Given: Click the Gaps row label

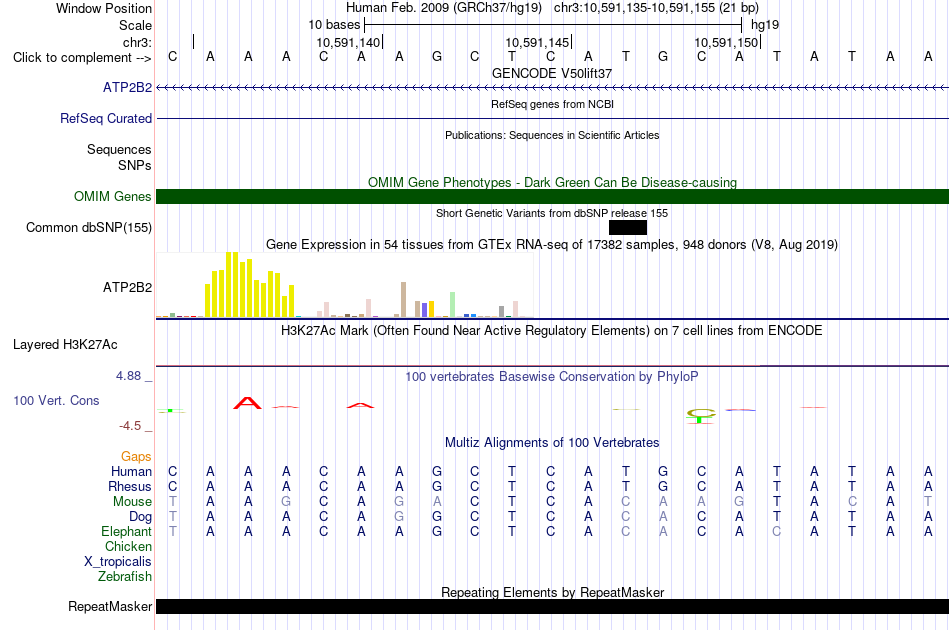Looking at the screenshot, I should 136,457.
